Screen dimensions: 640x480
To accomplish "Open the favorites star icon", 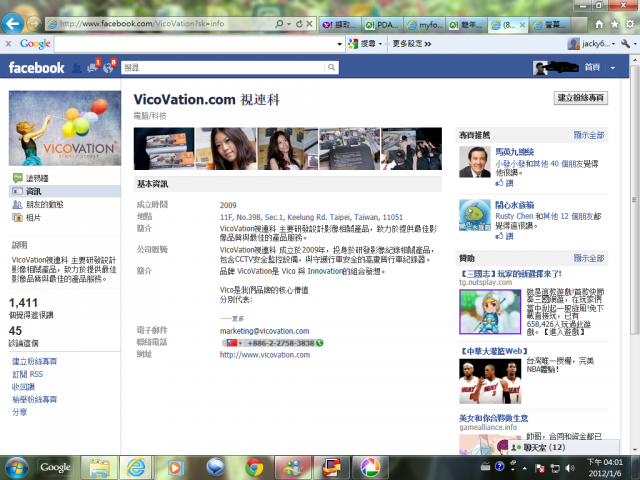I will [x=615, y=24].
